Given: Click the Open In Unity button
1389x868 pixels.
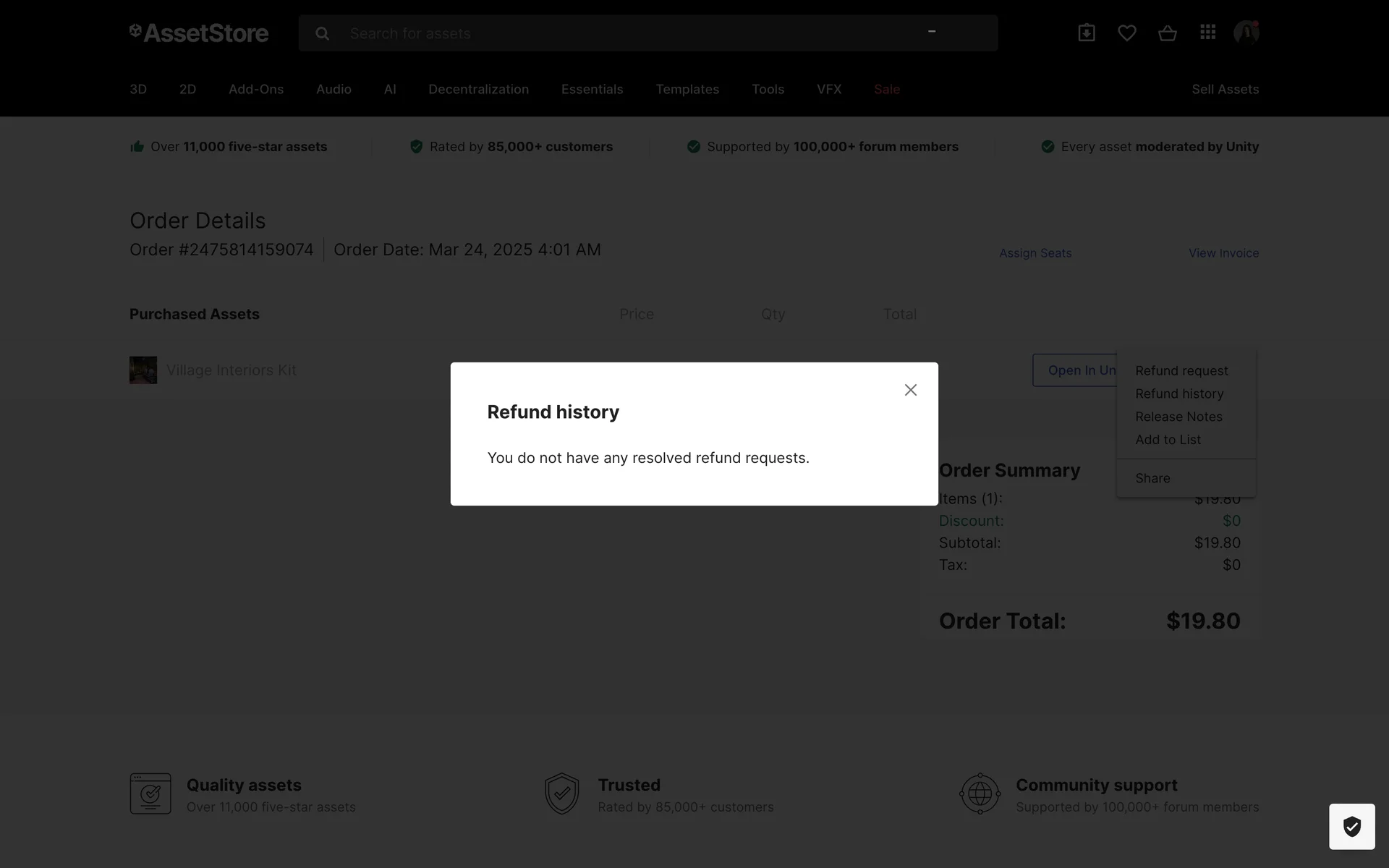Looking at the screenshot, I should (1075, 370).
